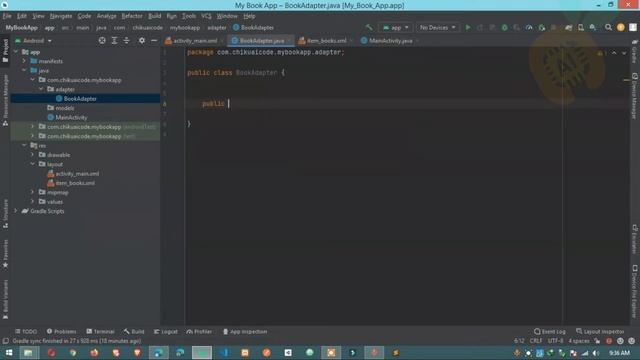Switch to MainActivity.java editor tab
Image resolution: width=640 pixels, height=360 pixels.
[389, 40]
